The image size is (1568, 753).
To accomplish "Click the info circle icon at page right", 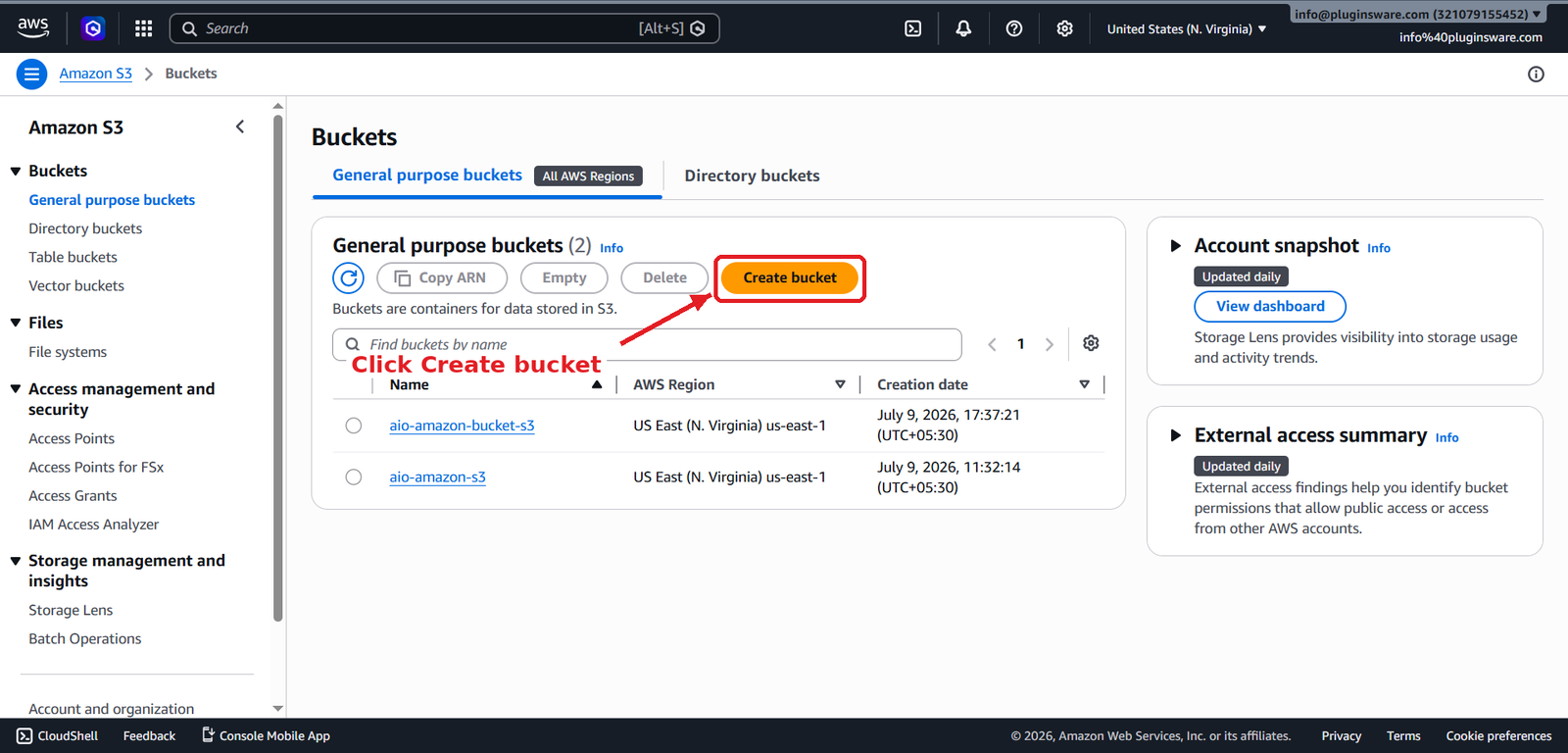I will pyautogui.click(x=1536, y=75).
